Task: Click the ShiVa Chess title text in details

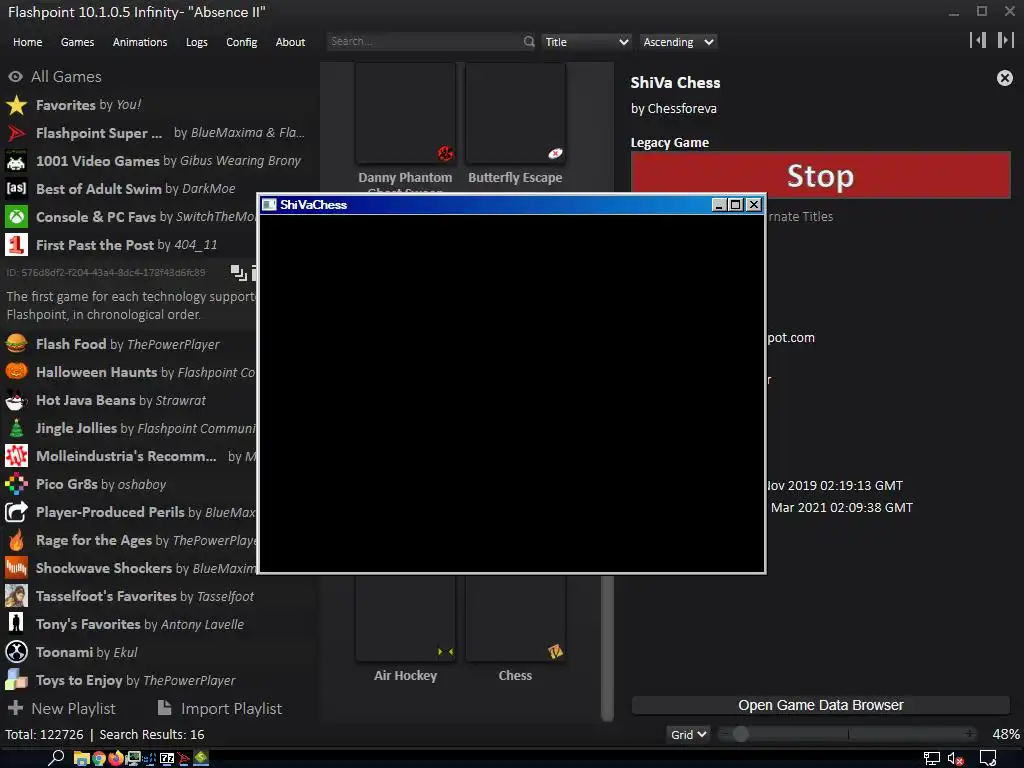Action: pos(675,83)
